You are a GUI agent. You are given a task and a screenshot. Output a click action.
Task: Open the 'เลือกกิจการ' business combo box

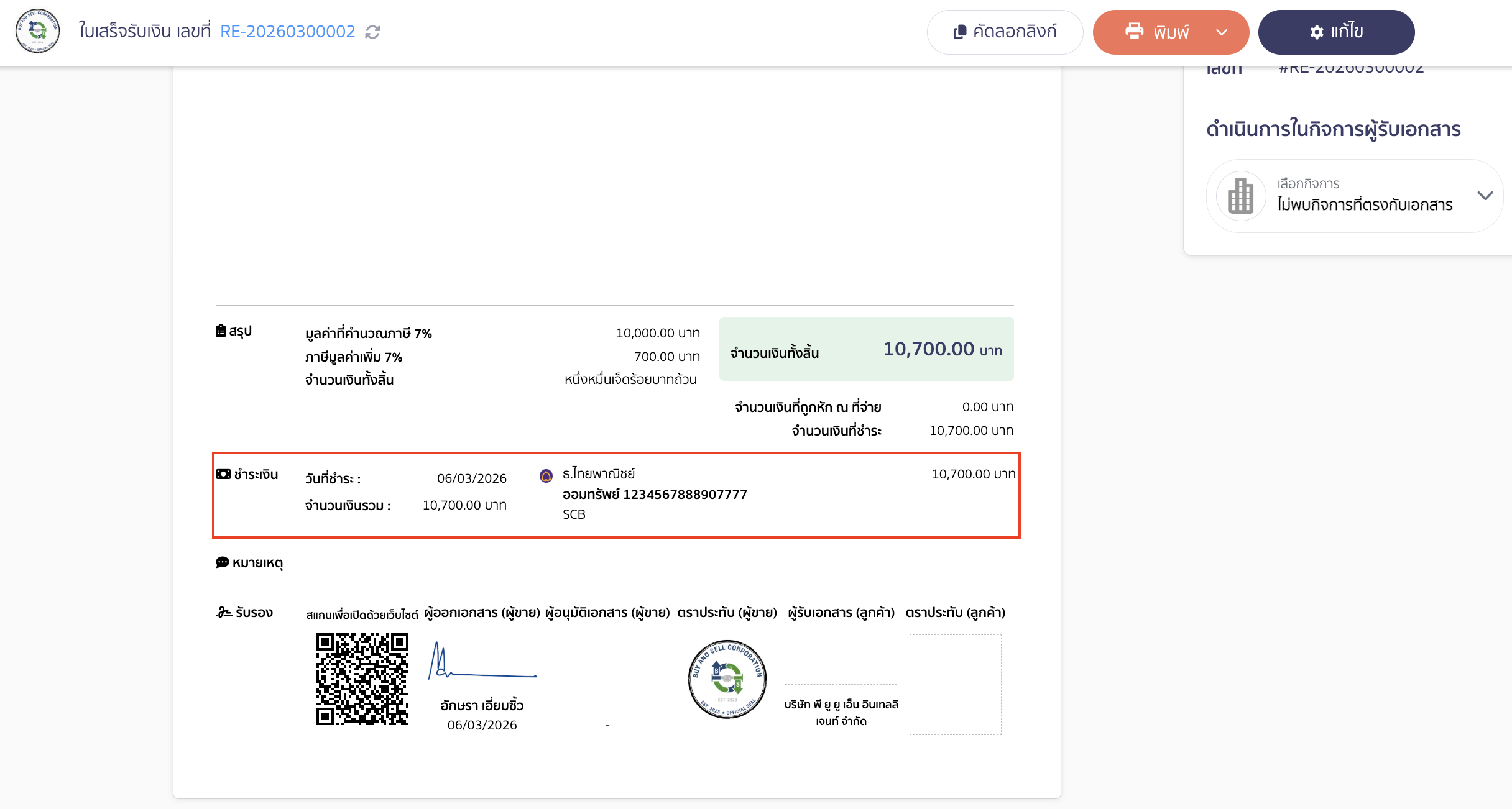[1354, 196]
